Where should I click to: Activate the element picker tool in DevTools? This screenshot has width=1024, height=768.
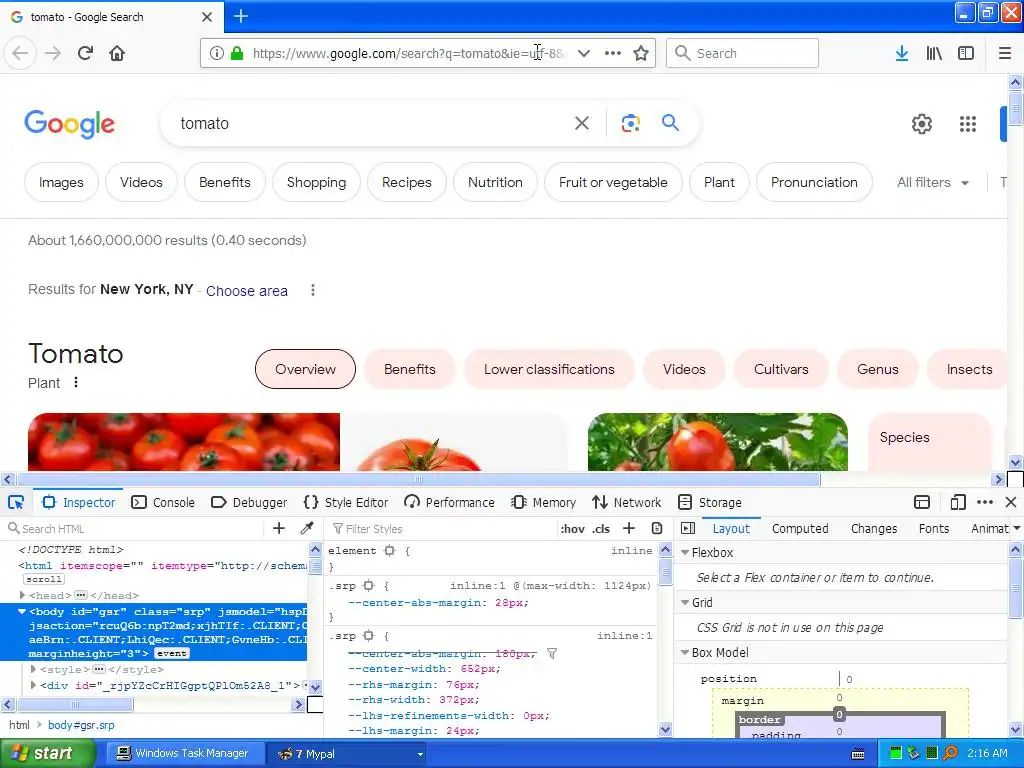click(x=16, y=502)
